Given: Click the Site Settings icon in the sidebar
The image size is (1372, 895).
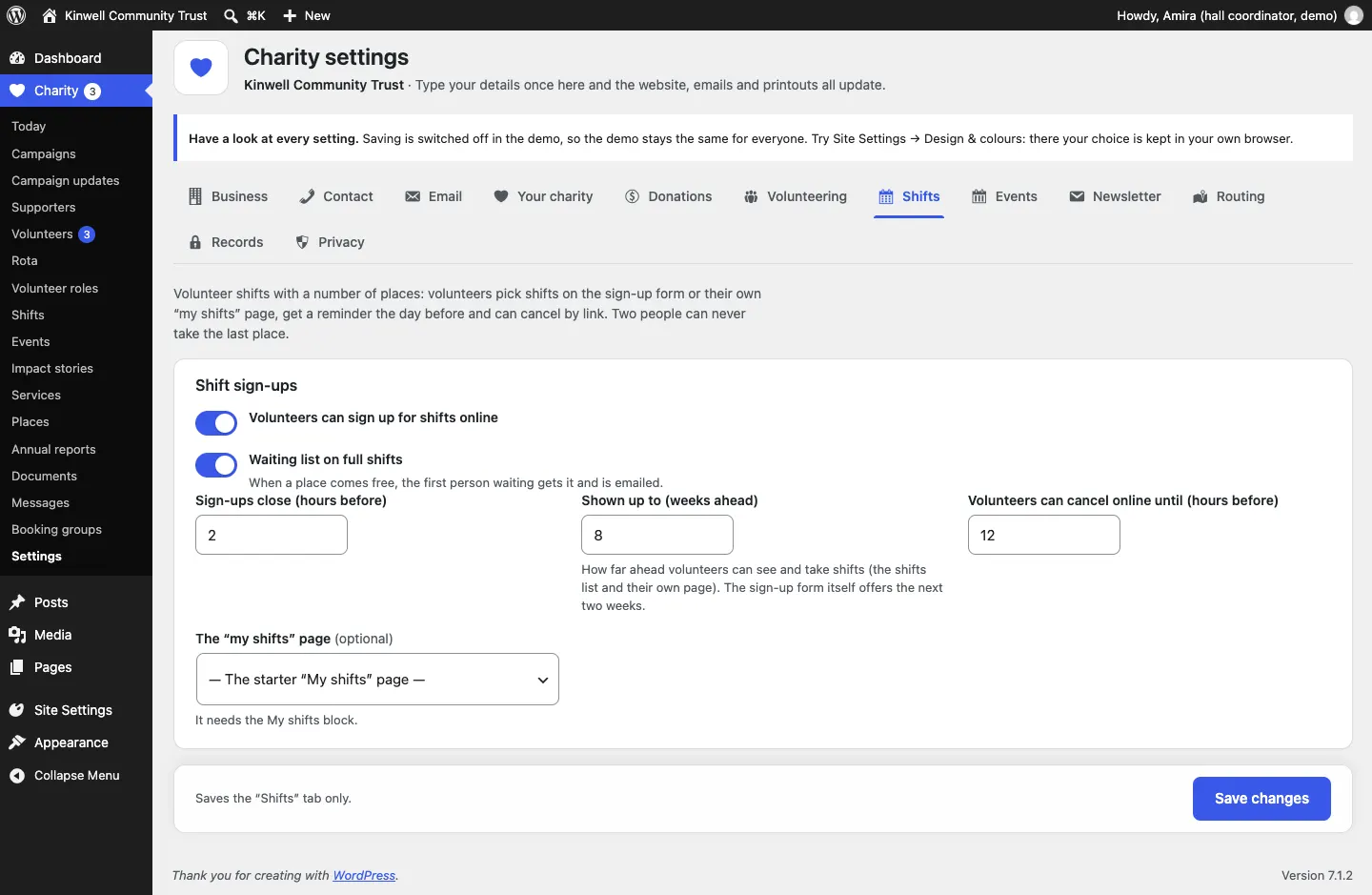Looking at the screenshot, I should coord(17,710).
